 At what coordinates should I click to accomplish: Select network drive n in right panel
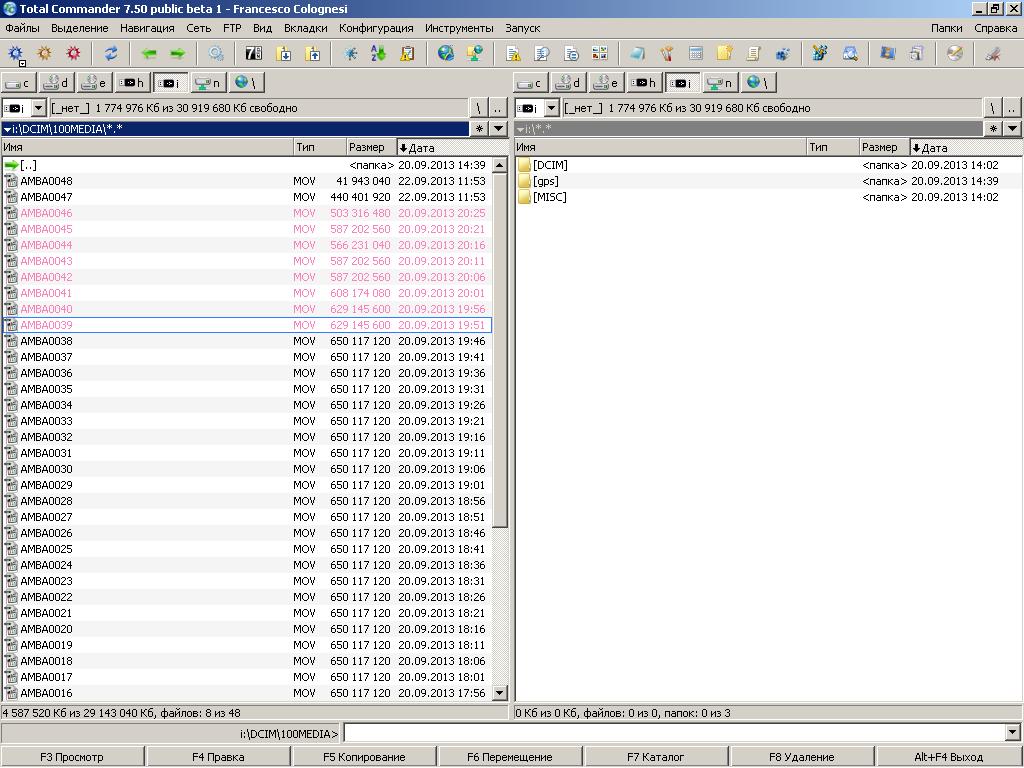[718, 83]
